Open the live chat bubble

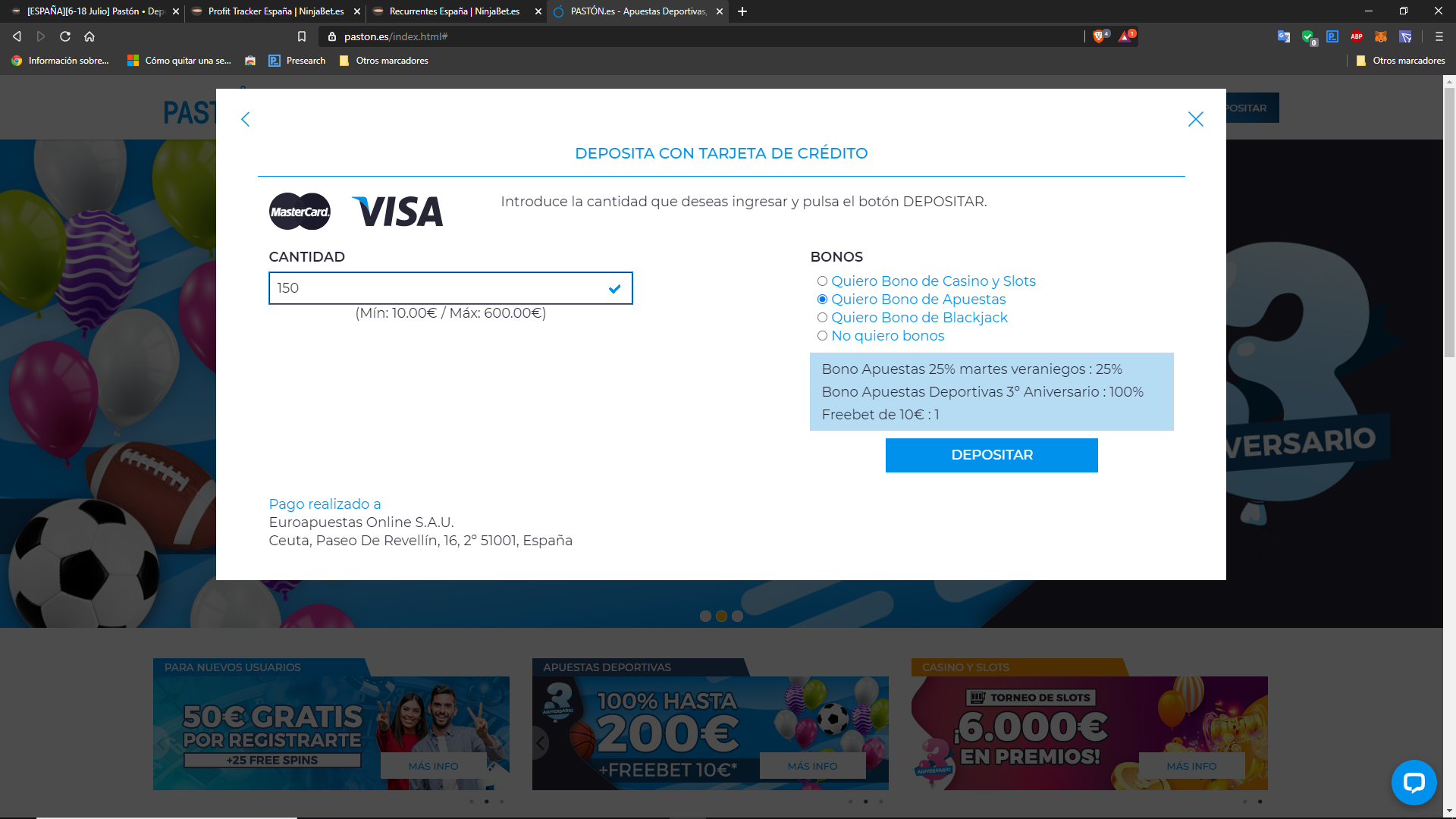[x=1414, y=782]
